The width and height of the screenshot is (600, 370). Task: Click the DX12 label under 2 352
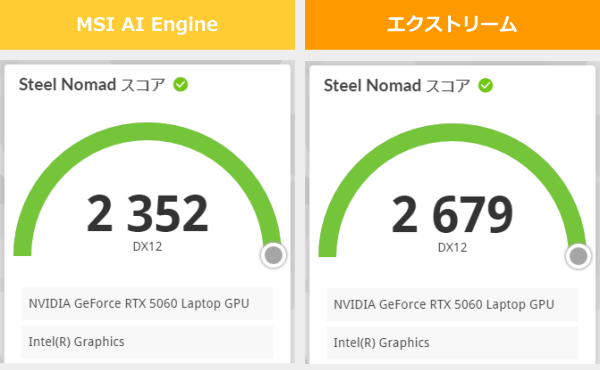tap(147, 247)
